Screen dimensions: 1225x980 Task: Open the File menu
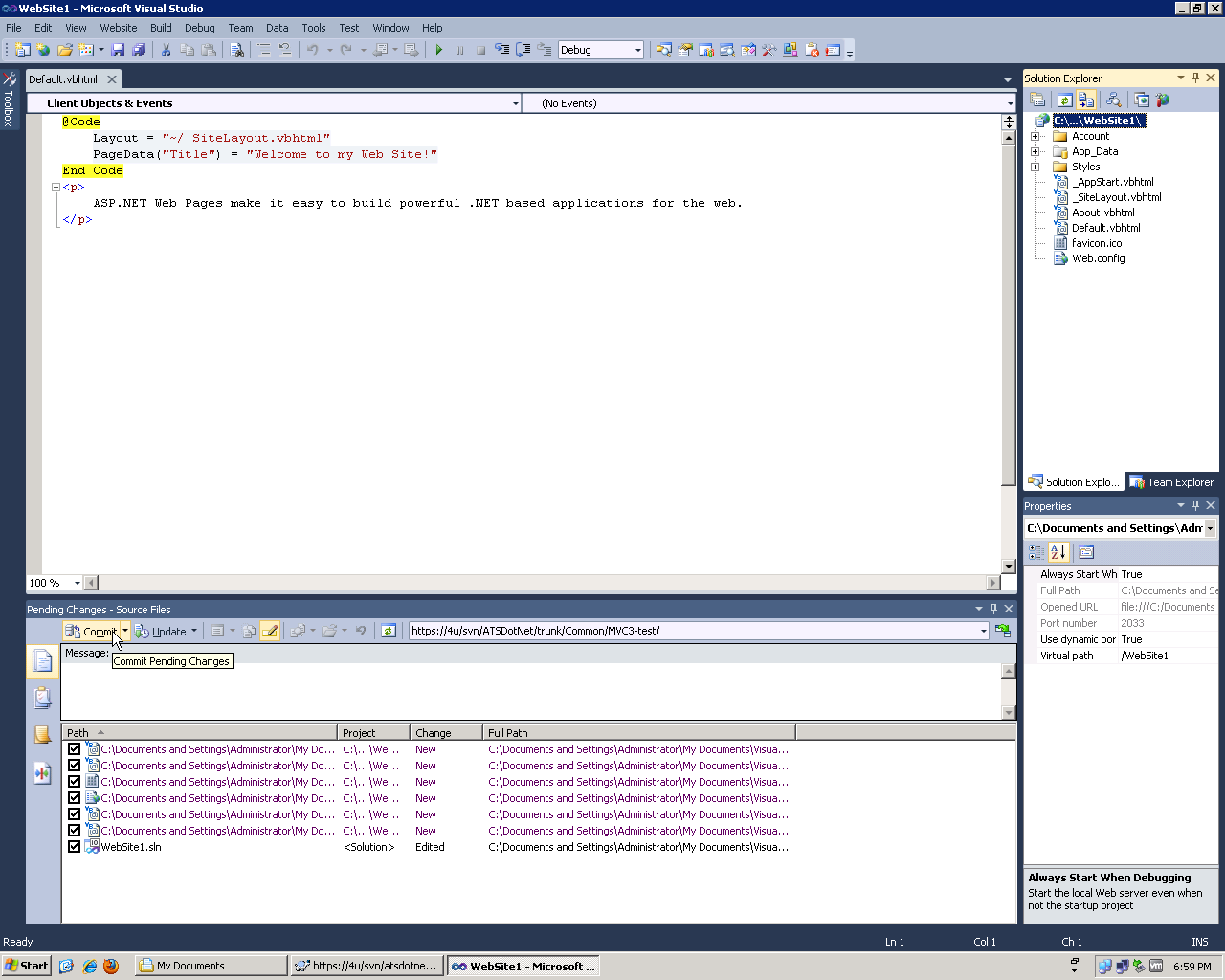tap(13, 28)
